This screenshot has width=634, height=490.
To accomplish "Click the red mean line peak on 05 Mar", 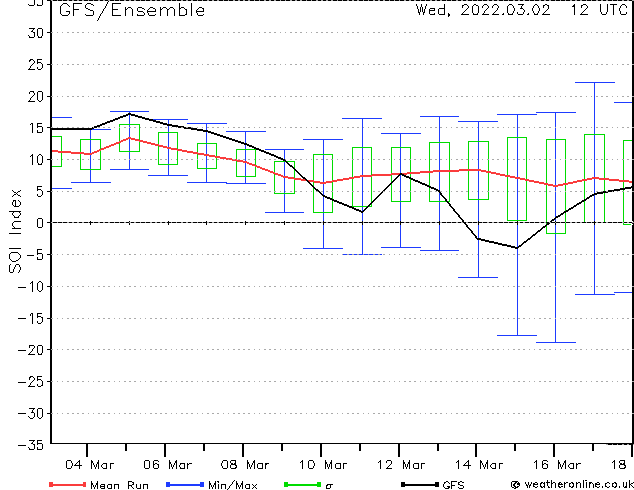I will pos(129,138).
